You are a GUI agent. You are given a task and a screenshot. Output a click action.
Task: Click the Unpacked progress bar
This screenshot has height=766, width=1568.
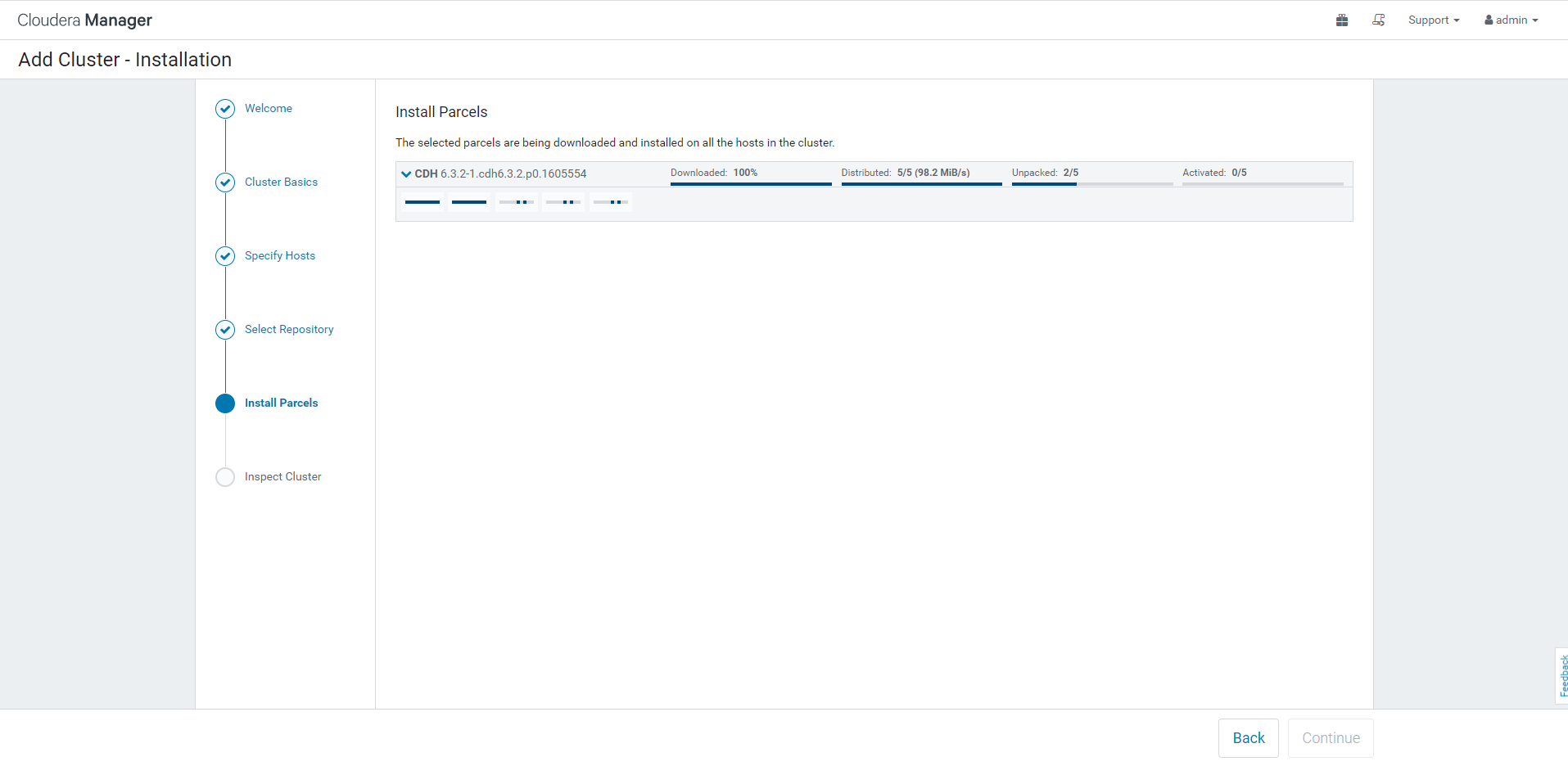click(1091, 184)
